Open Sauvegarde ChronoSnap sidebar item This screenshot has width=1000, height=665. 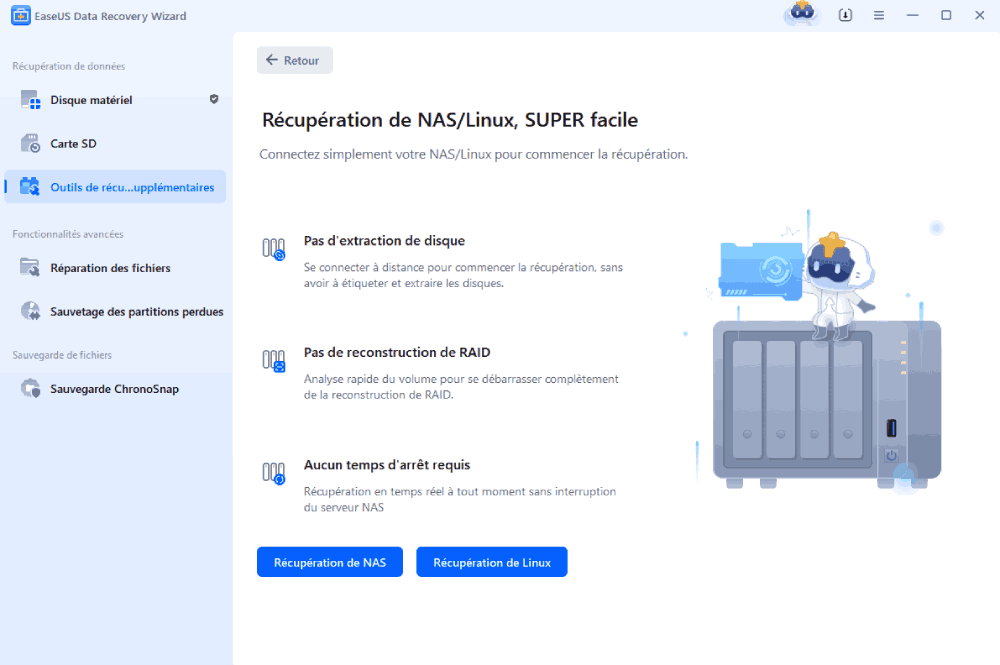pyautogui.click(x=115, y=388)
